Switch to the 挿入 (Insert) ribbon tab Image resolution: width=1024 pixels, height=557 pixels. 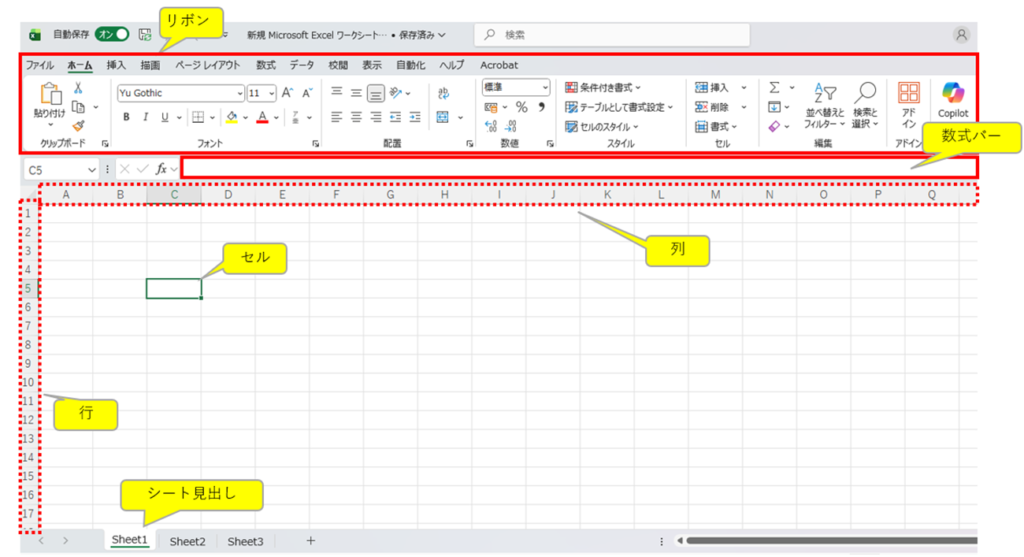(x=116, y=65)
